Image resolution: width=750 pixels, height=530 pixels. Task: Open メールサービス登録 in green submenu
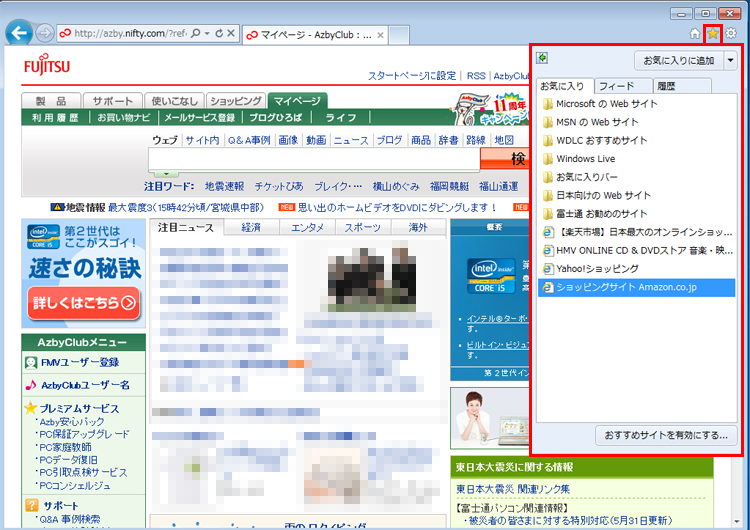tap(200, 118)
